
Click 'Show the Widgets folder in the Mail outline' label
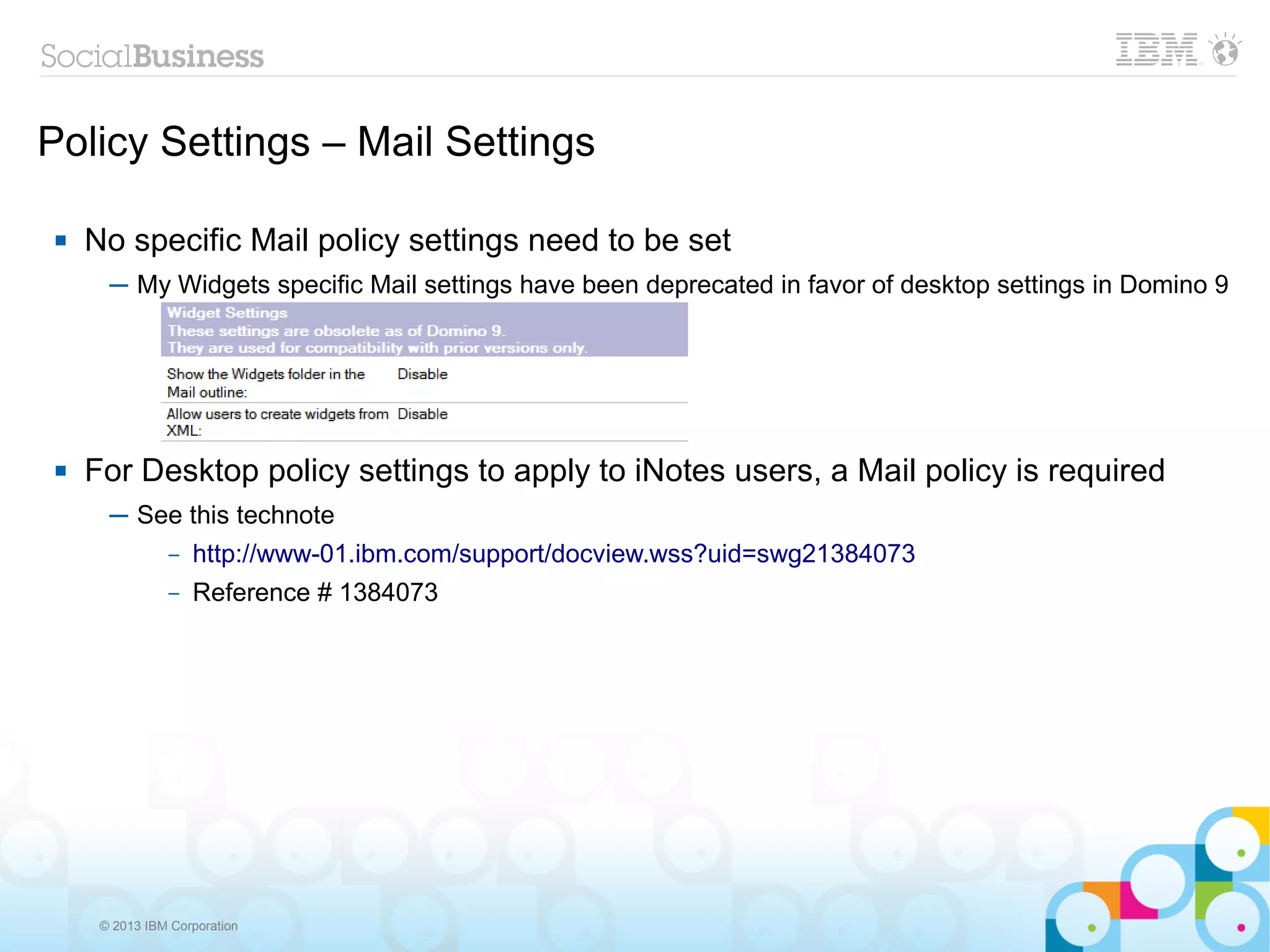pos(265,383)
